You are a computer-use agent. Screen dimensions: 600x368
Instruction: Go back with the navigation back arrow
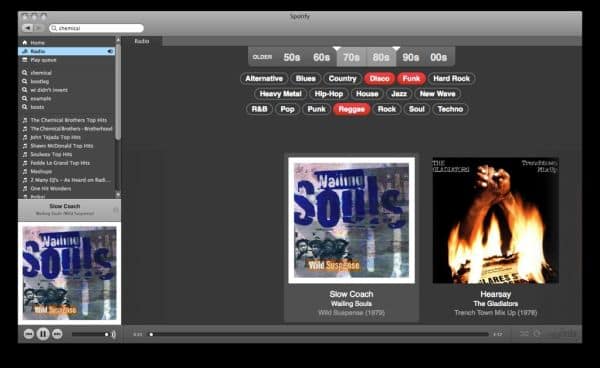point(28,28)
